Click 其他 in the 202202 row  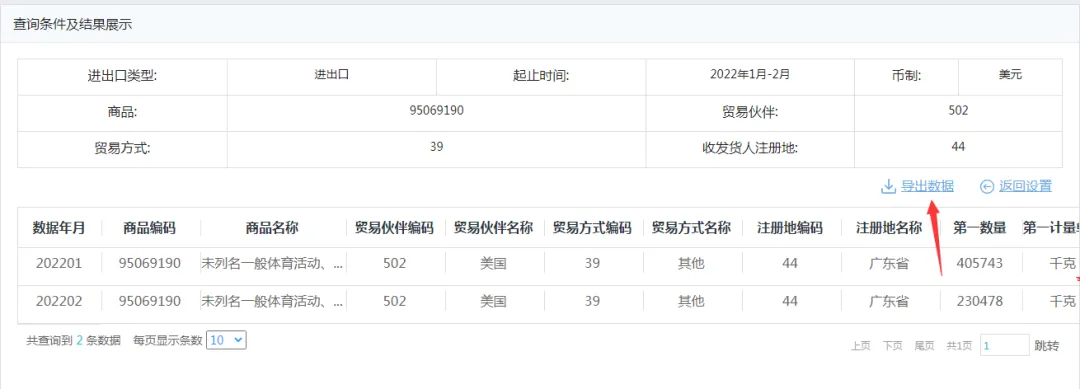point(692,302)
